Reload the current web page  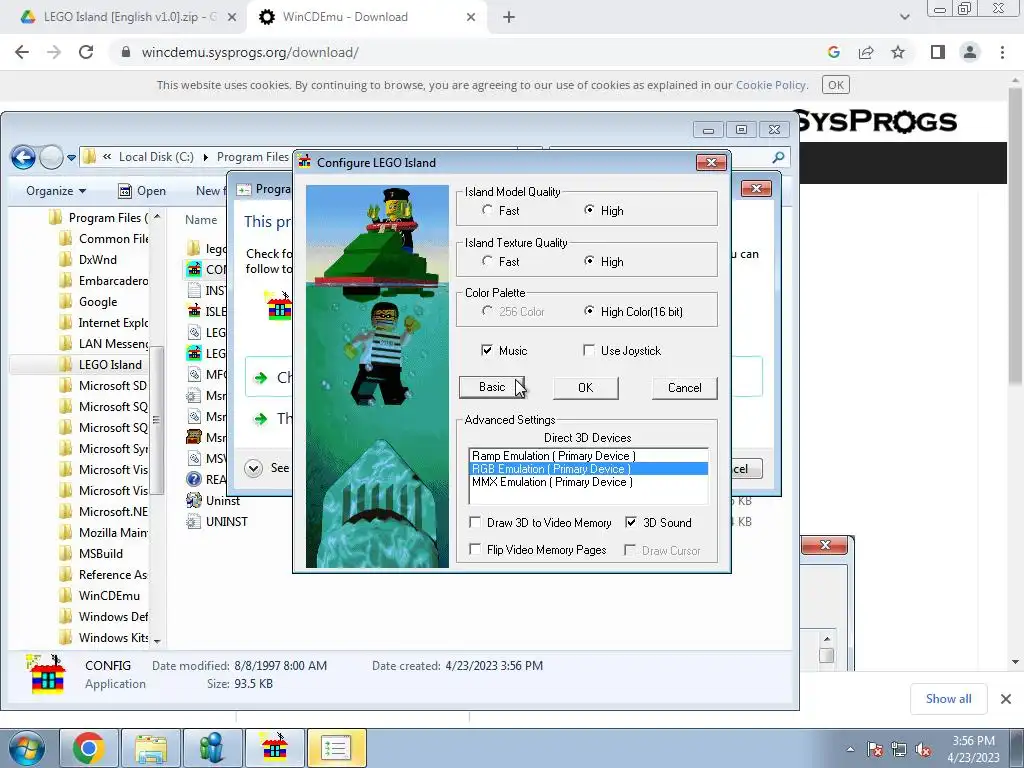coord(86,52)
